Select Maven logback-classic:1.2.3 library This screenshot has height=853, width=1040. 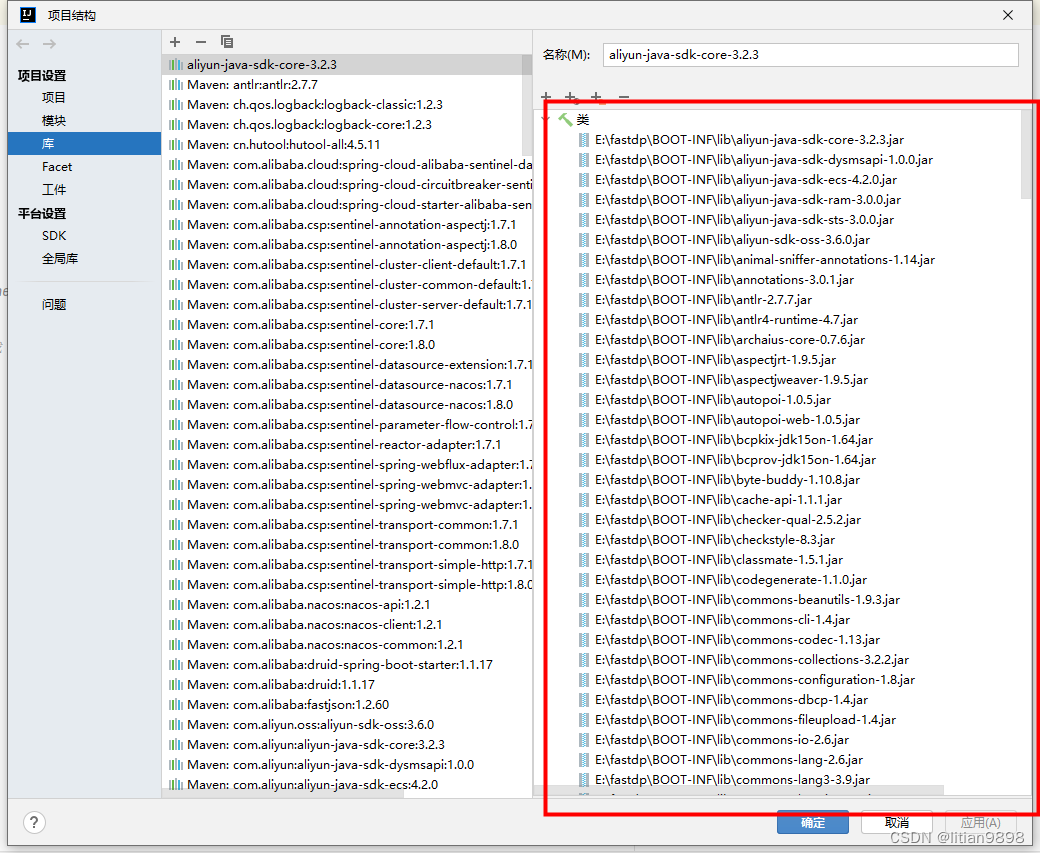348,105
